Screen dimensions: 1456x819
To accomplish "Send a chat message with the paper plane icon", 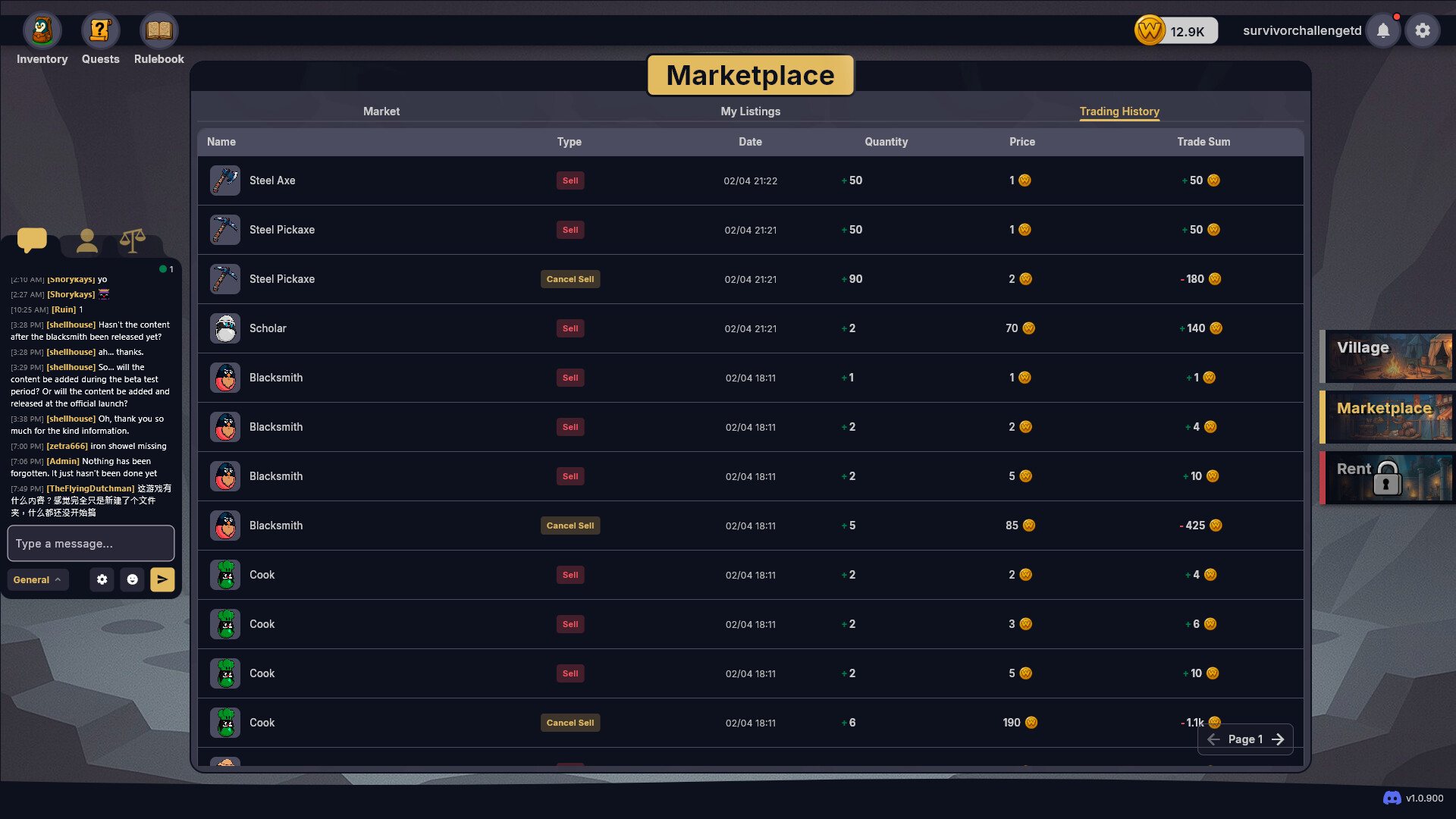I will tap(162, 579).
